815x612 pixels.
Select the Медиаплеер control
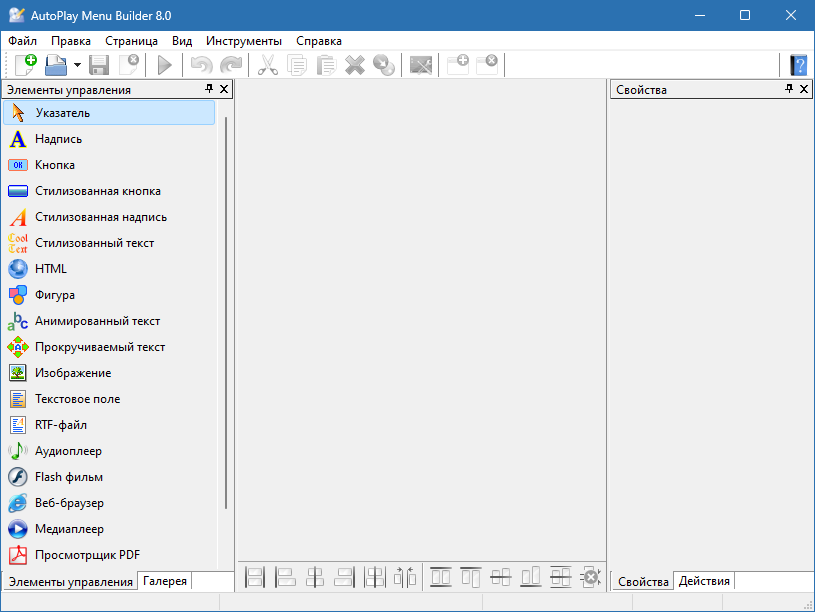pyautogui.click(x=109, y=529)
